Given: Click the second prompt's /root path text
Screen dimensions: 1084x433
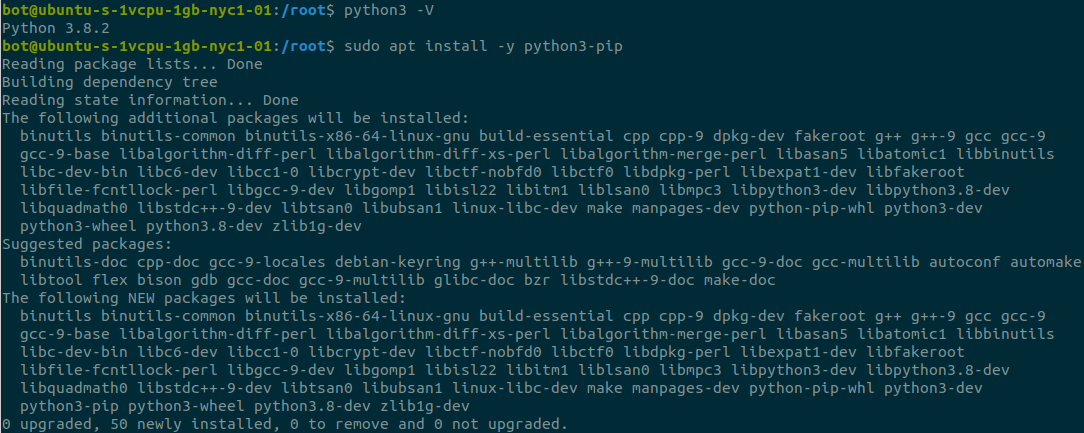Looking at the screenshot, I should click(x=312, y=47).
